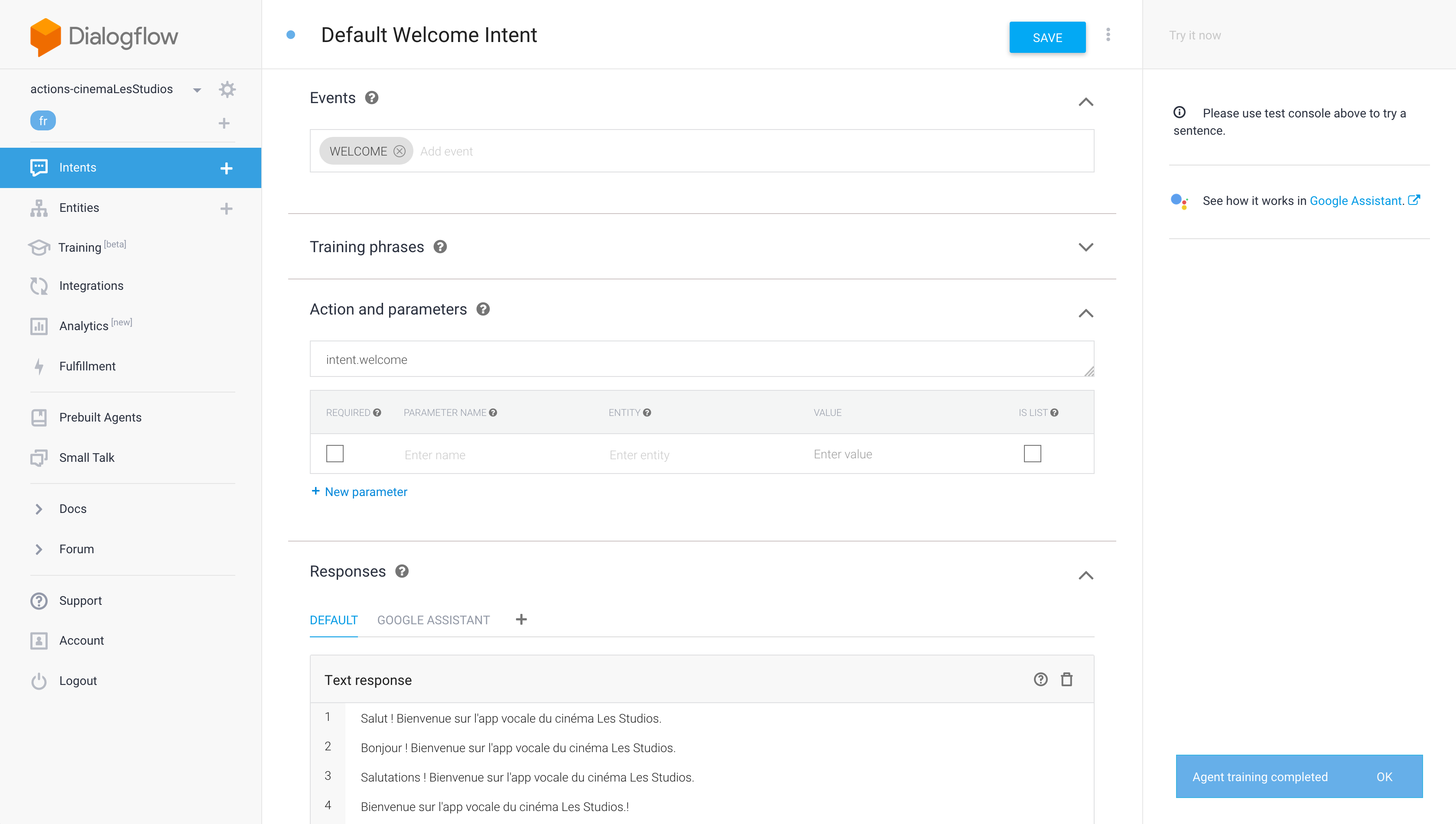
Task: Click the Entities hierarchy icon
Action: (x=39, y=208)
